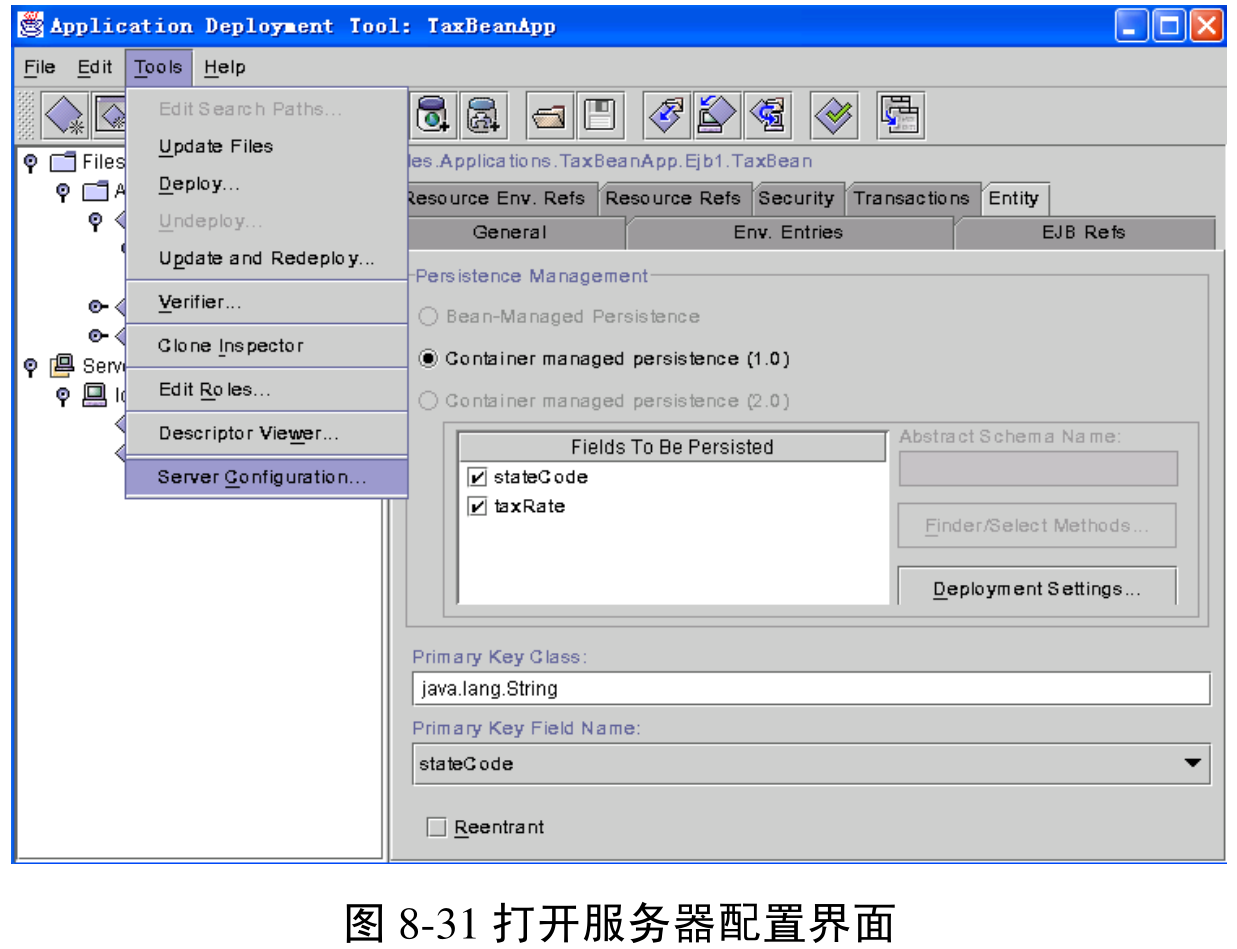Click the Verifier green checkmark toolbar icon

(x=833, y=116)
